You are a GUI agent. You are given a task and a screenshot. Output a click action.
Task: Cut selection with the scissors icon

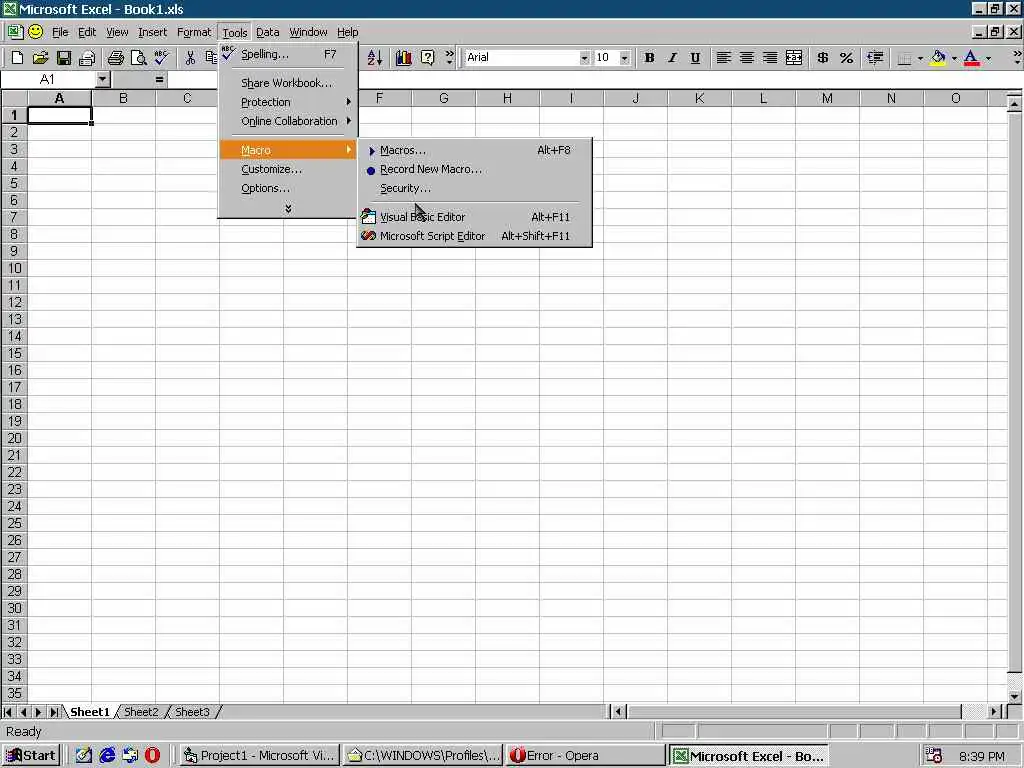[x=190, y=58]
